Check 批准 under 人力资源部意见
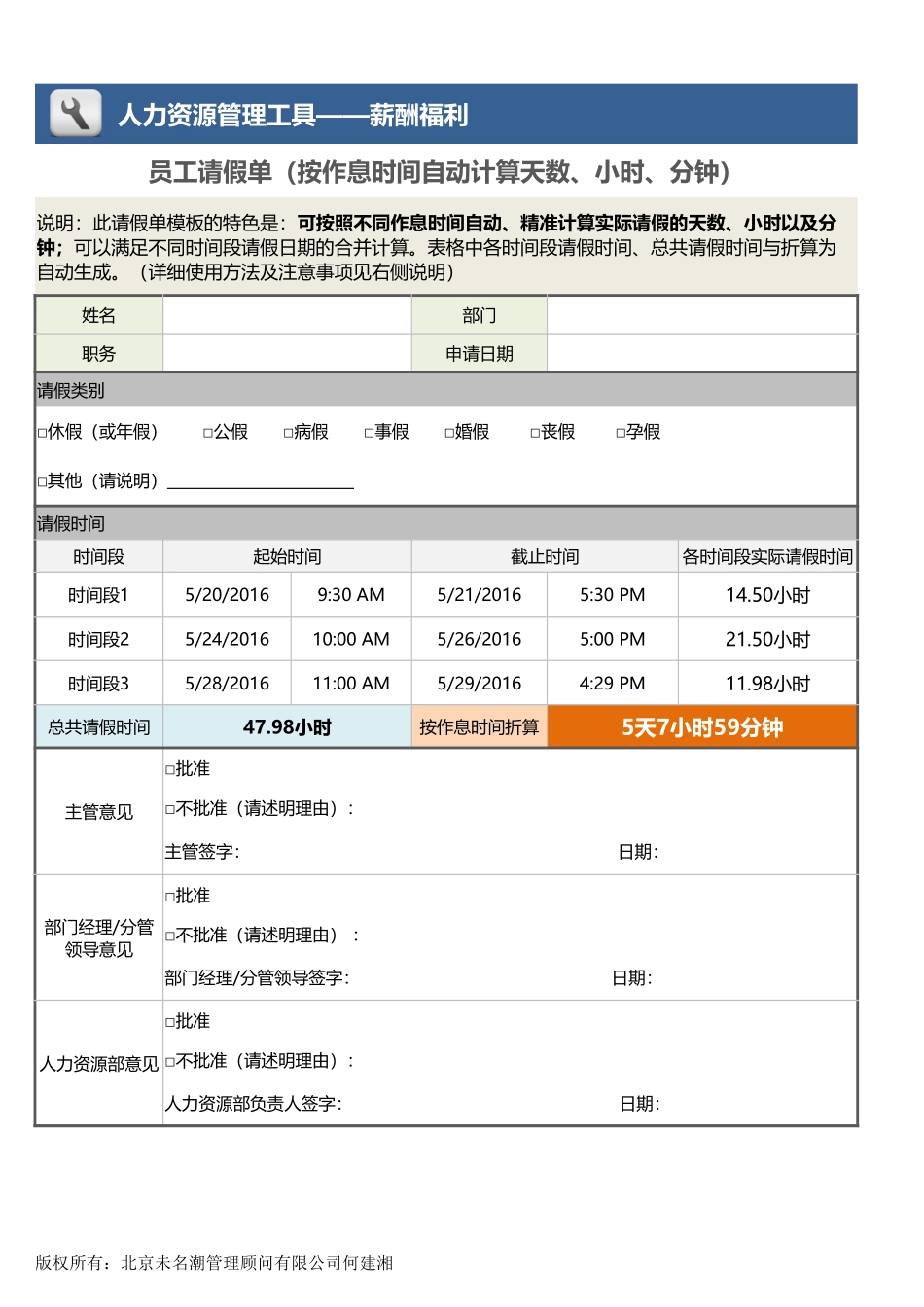Image resolution: width=924 pixels, height=1307 pixels. click(171, 1022)
